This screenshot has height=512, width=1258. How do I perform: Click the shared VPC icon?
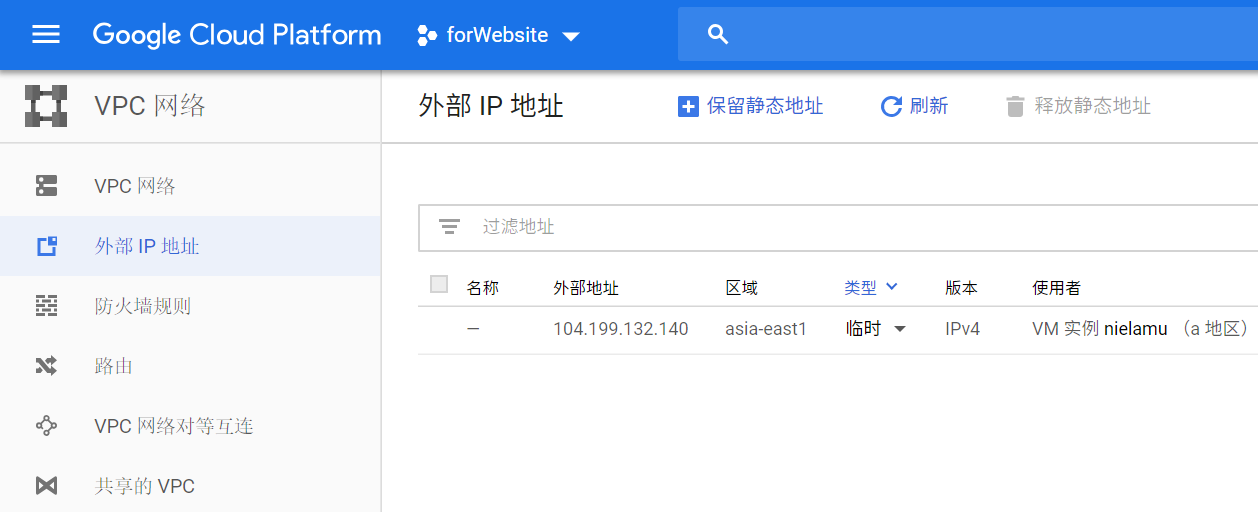click(x=47, y=486)
